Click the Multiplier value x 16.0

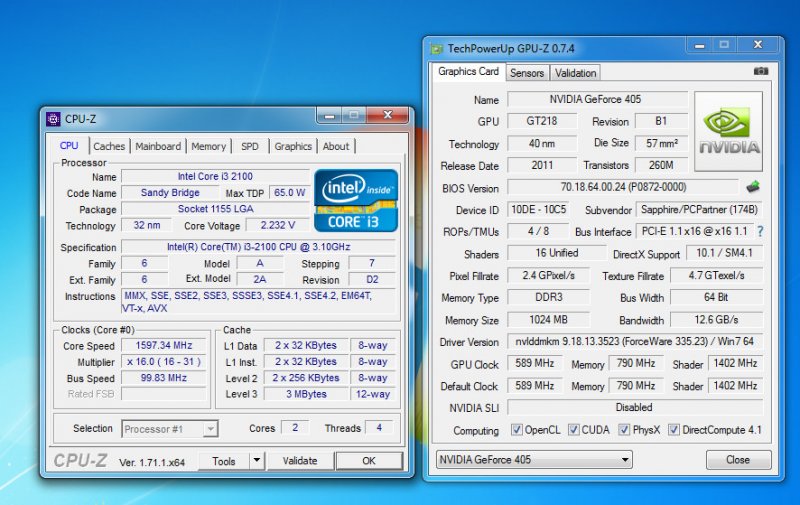pos(164,362)
